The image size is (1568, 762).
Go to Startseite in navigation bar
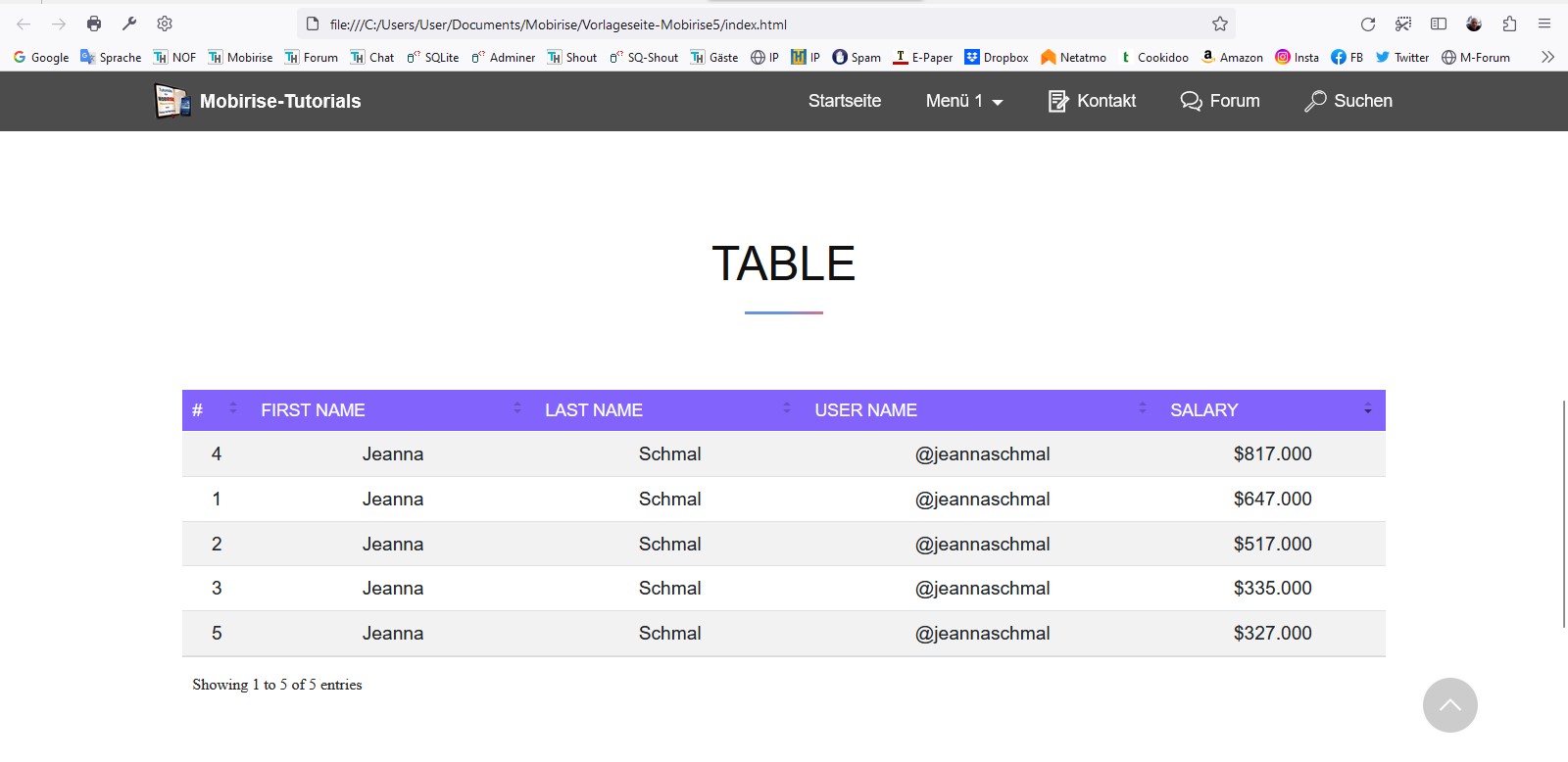(844, 101)
